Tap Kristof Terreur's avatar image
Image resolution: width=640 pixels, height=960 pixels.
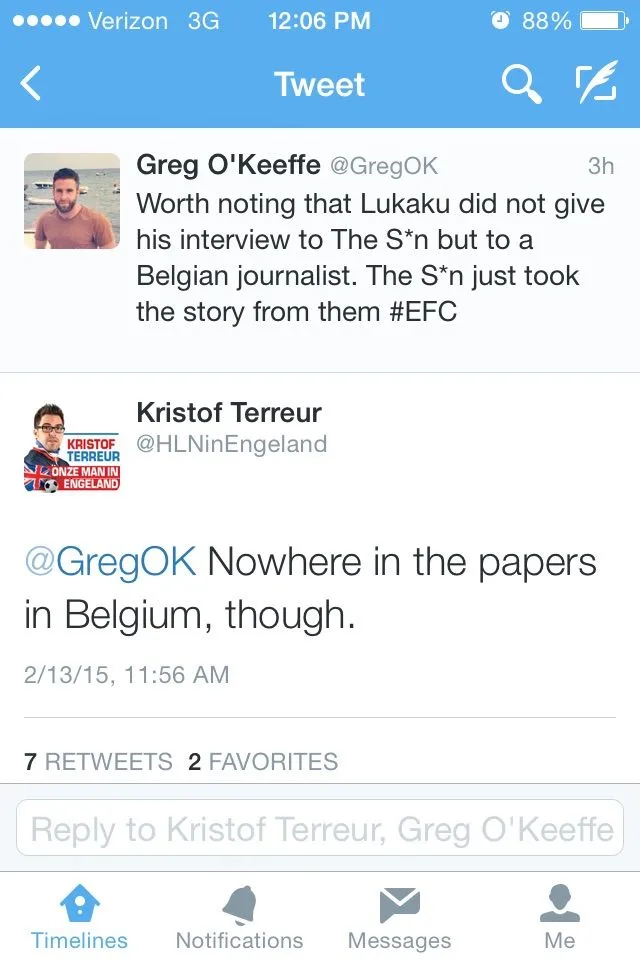[71, 447]
